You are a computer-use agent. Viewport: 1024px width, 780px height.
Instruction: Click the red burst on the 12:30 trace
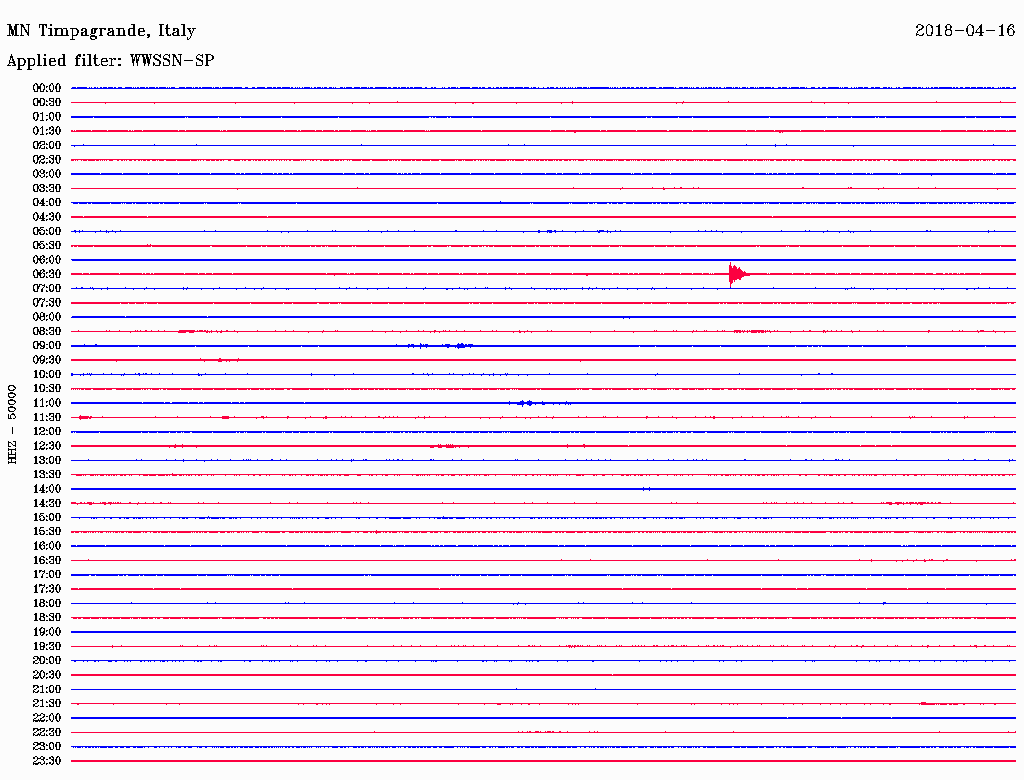pyautogui.click(x=445, y=446)
